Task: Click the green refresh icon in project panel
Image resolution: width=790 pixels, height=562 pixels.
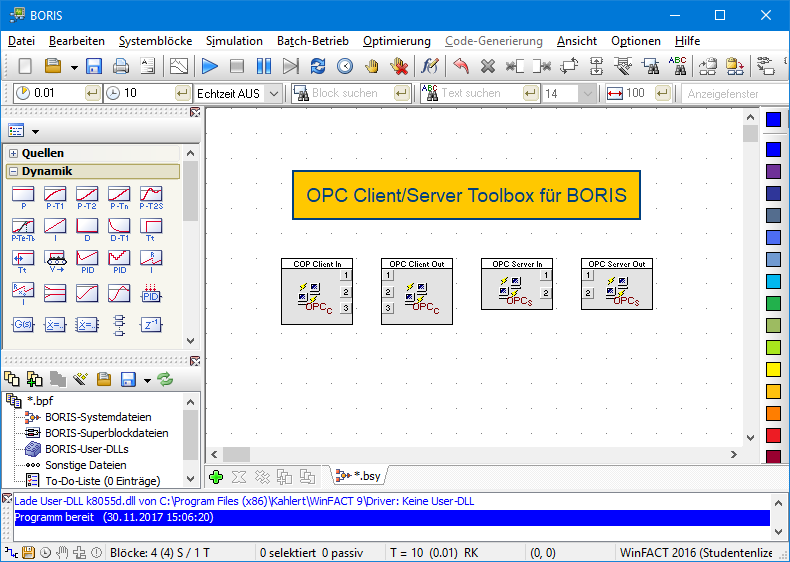Action: click(165, 379)
